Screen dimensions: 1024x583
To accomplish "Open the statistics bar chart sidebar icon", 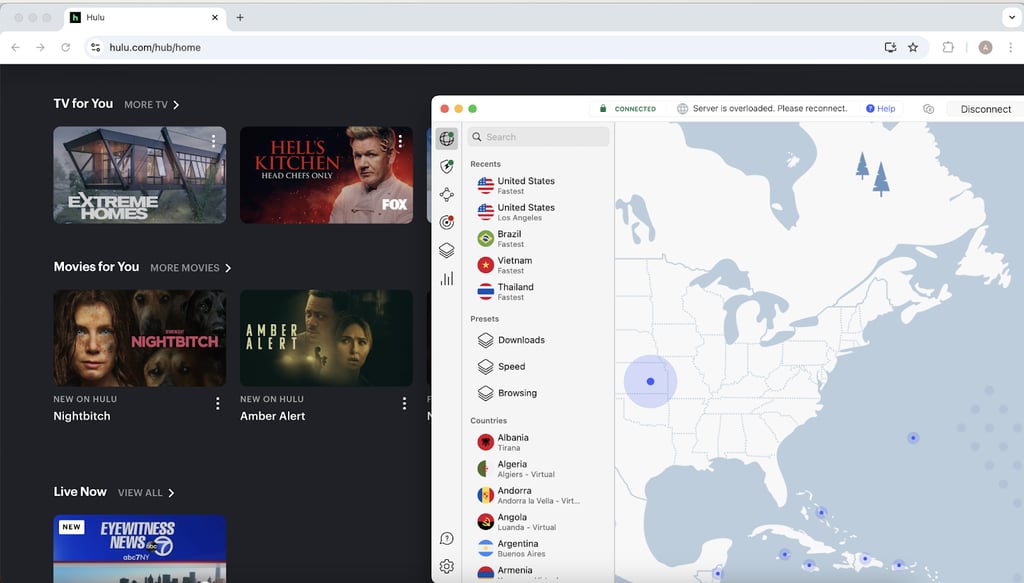I will pyautogui.click(x=447, y=279).
